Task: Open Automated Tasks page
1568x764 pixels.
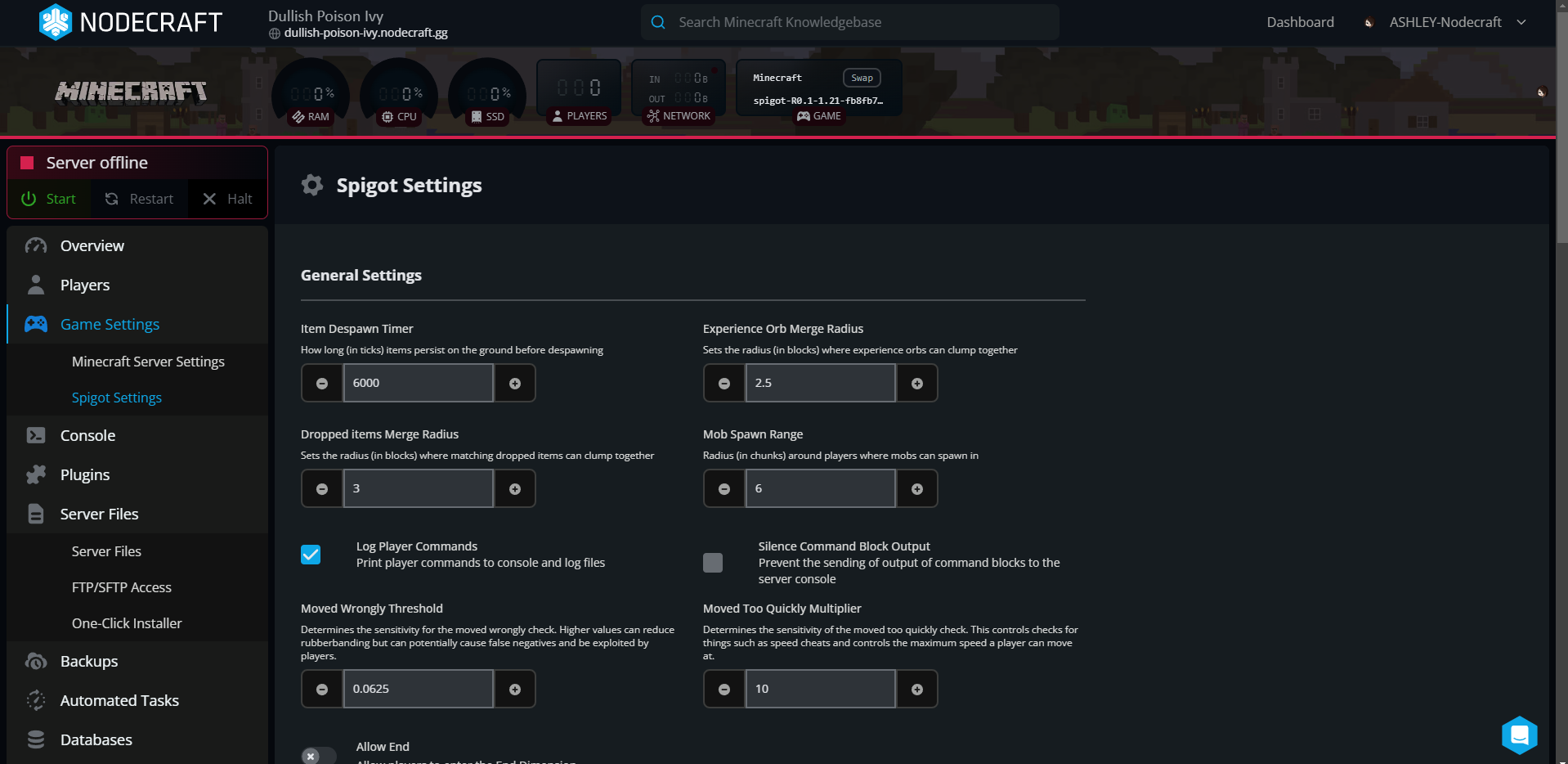Action: [x=137, y=700]
